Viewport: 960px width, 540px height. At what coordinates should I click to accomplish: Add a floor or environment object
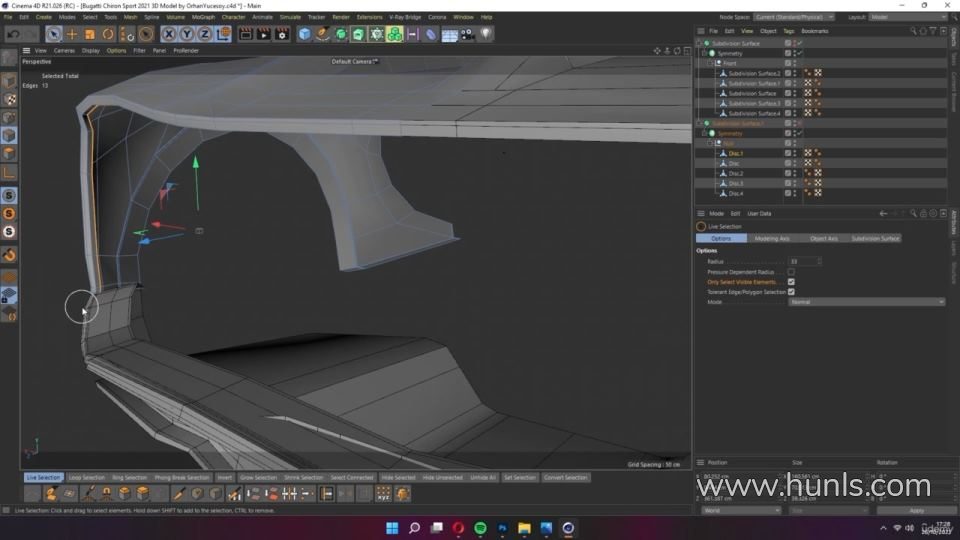(449, 34)
